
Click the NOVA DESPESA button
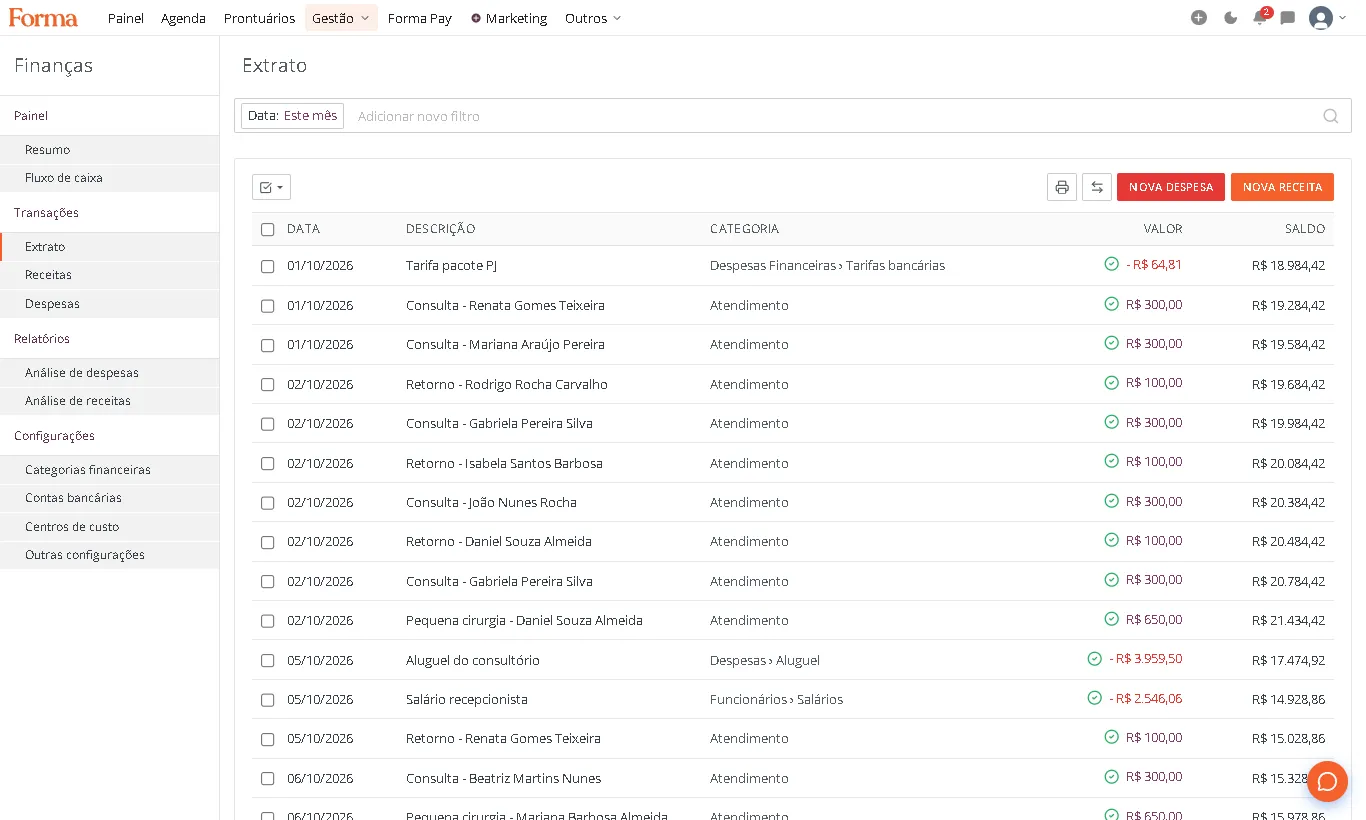(1171, 187)
